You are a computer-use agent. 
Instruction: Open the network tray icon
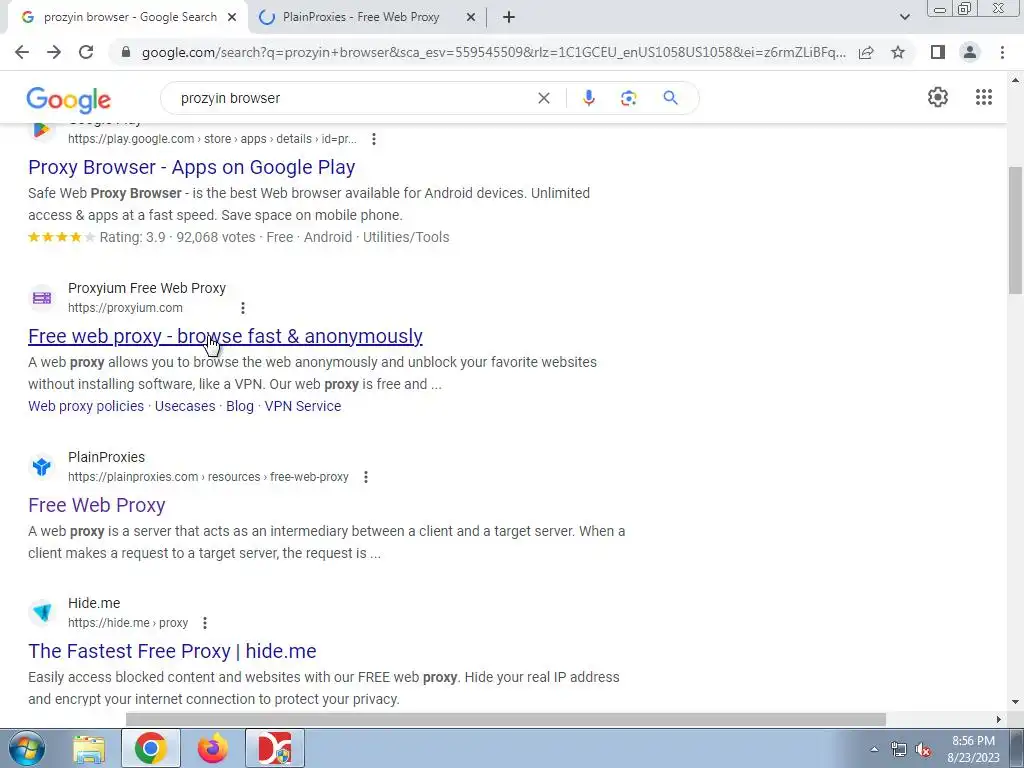(899, 750)
